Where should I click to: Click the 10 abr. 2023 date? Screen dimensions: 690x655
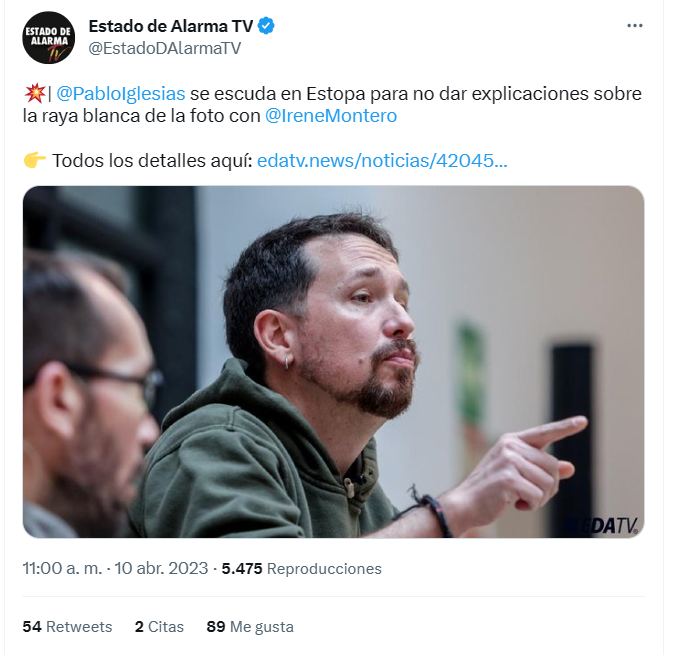(x=161, y=568)
